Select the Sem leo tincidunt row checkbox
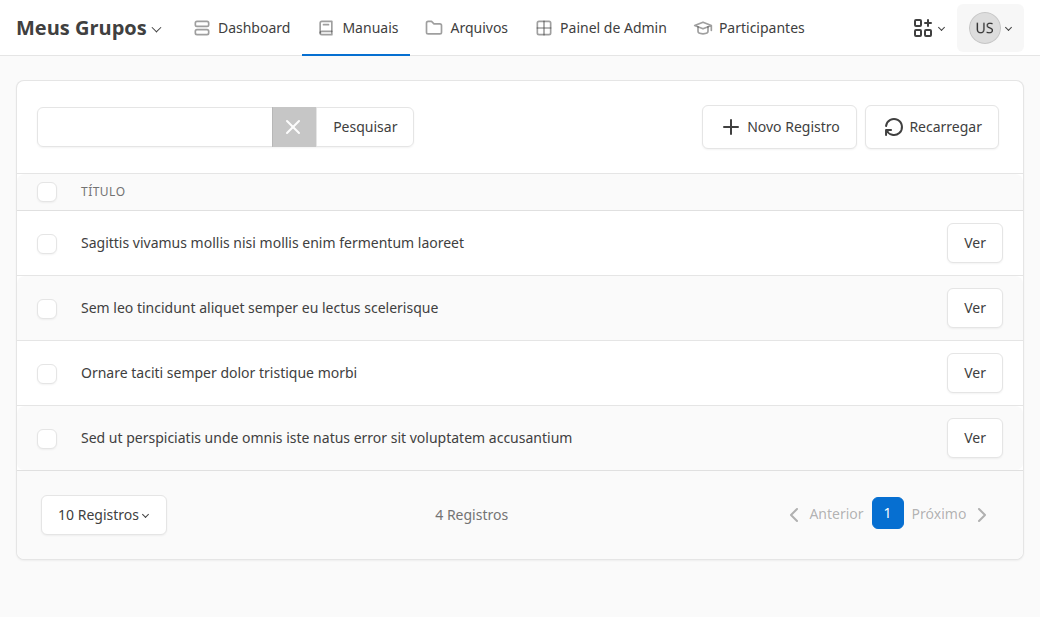The width and height of the screenshot is (1040, 617). 47,308
